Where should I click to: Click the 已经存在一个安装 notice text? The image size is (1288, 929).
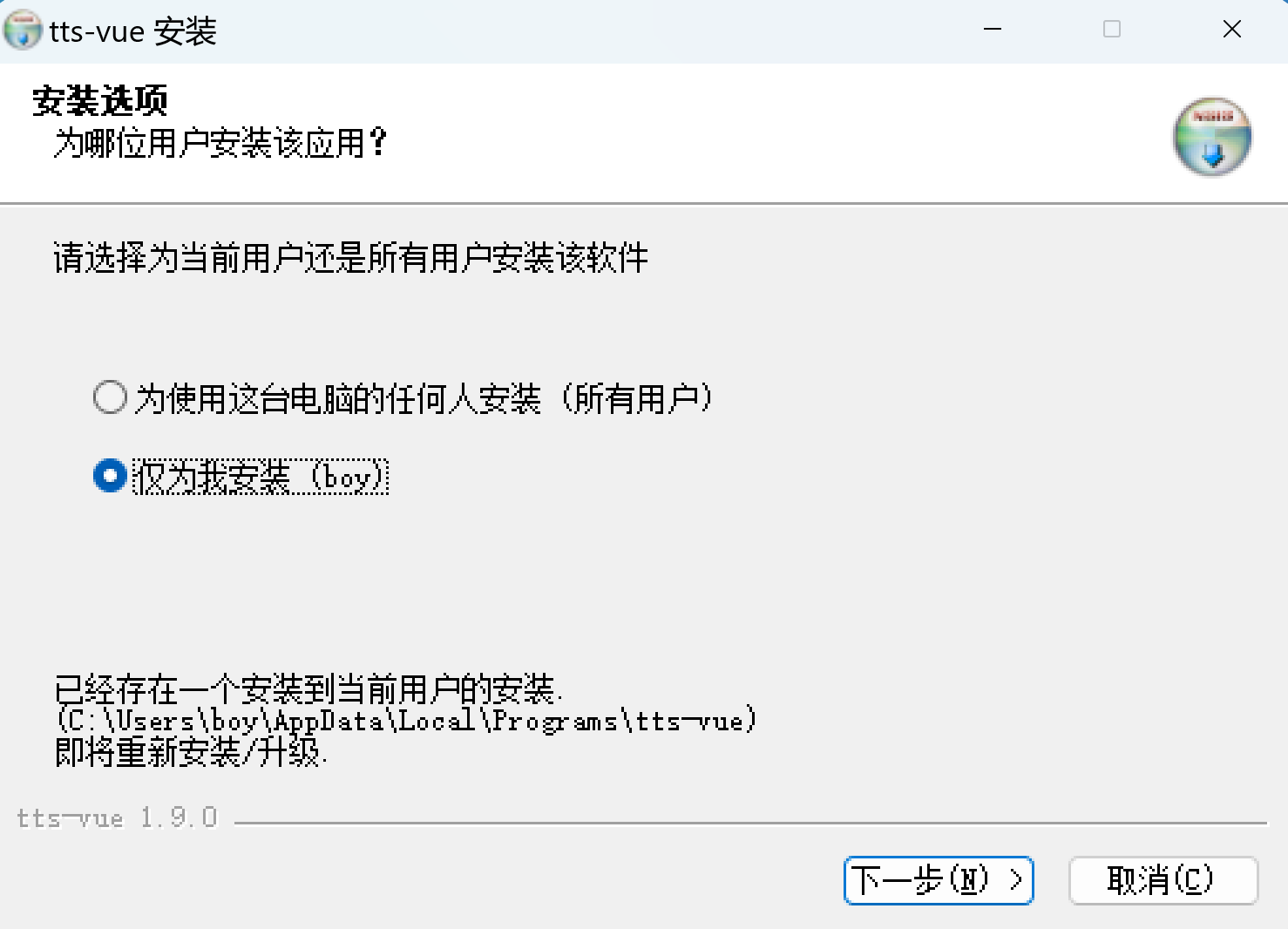click(308, 689)
